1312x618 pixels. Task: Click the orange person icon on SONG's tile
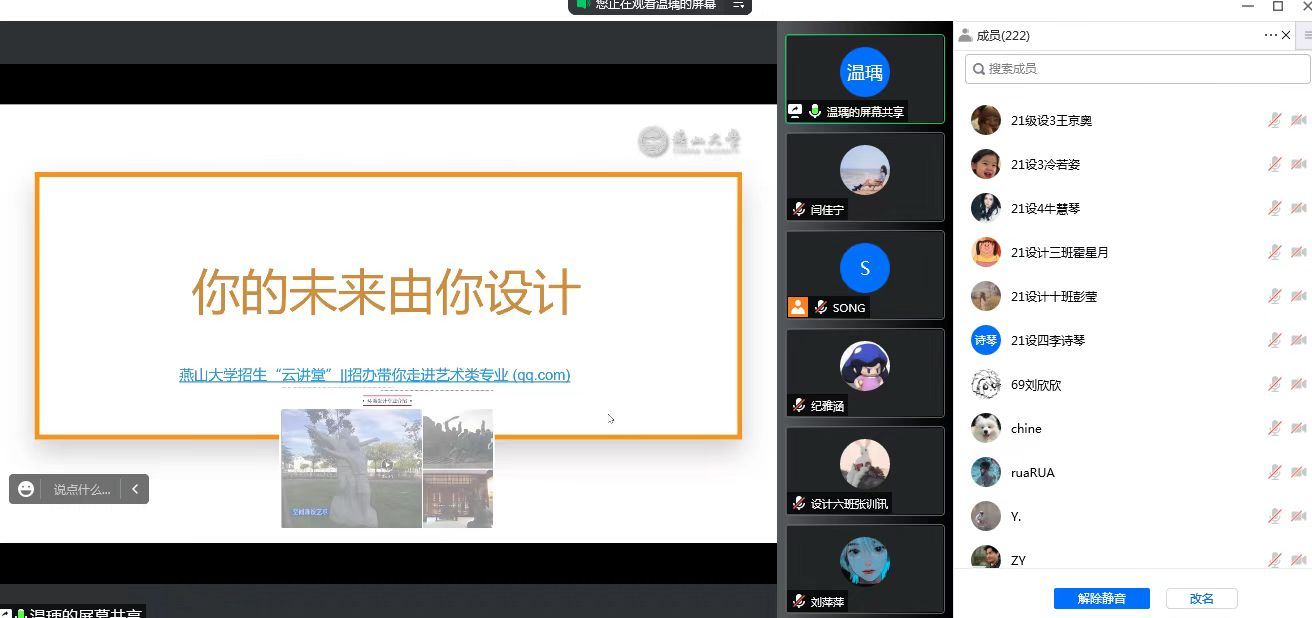coord(797,307)
